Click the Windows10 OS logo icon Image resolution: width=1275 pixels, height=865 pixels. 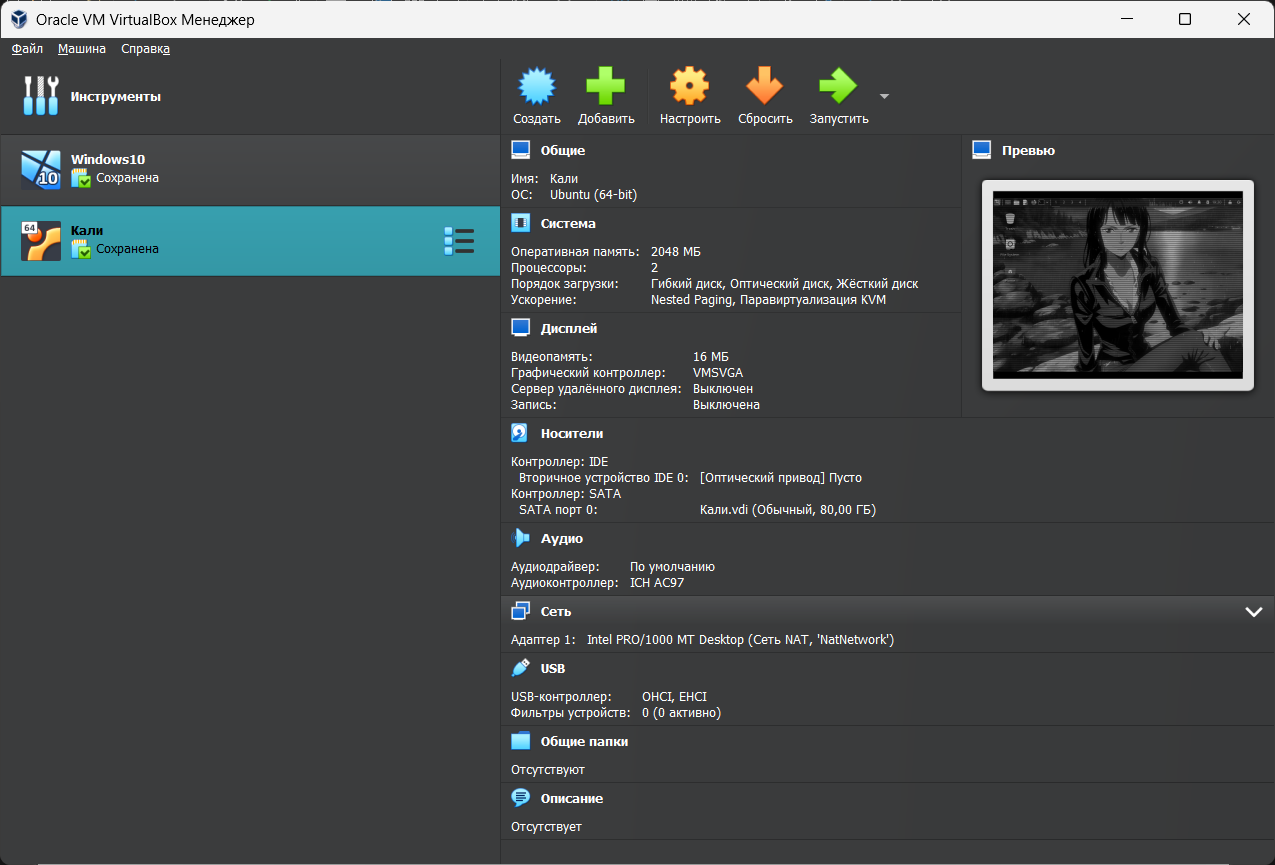pos(41,170)
